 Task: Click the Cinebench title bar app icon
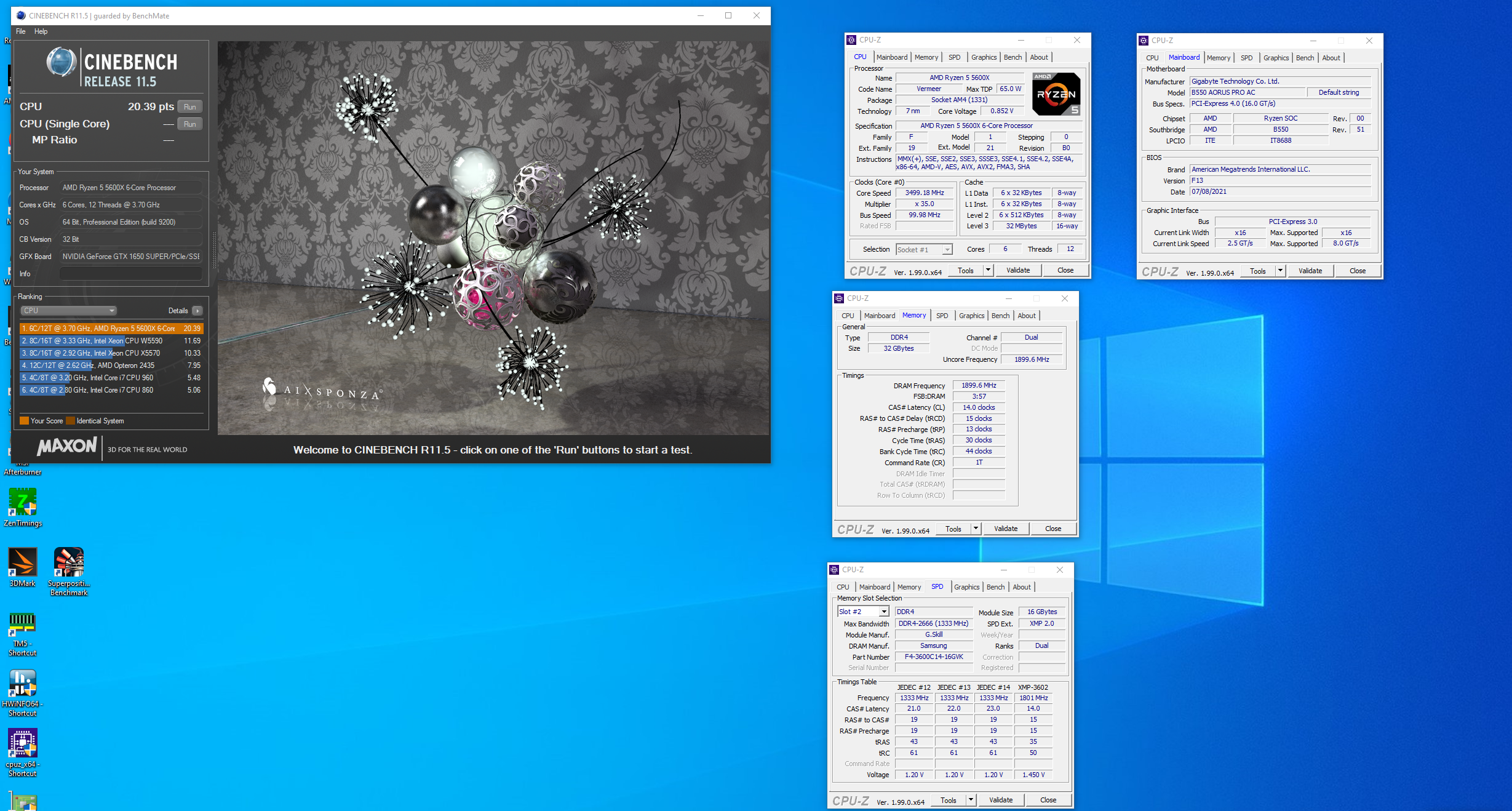click(x=21, y=15)
